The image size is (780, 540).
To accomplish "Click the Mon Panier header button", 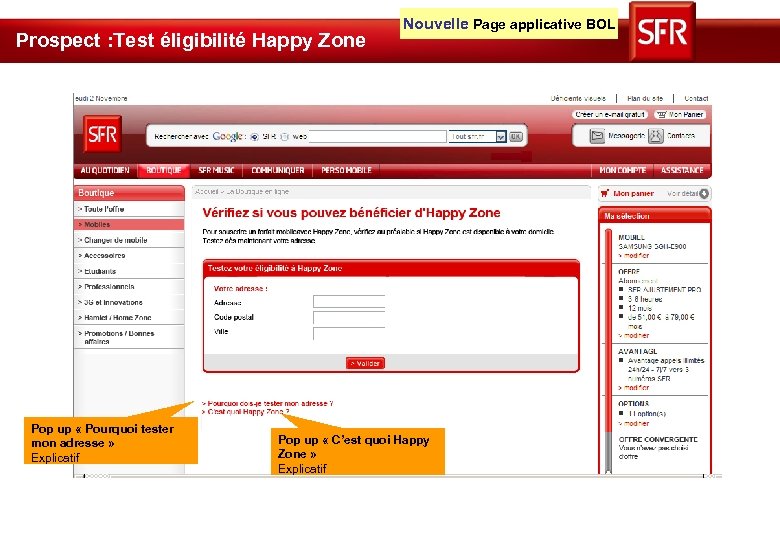I will pyautogui.click(x=680, y=114).
